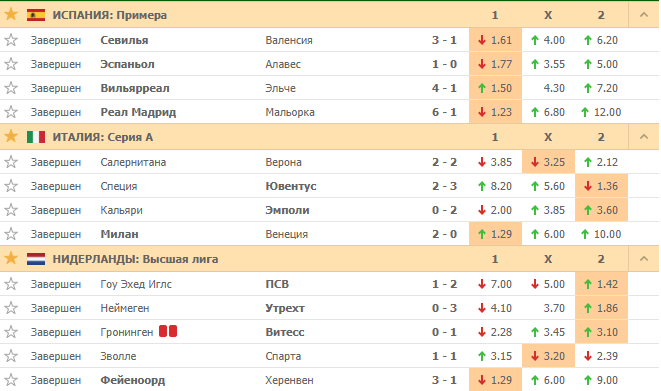Open the Милан vs Венеция match
The height and width of the screenshot is (391, 661).
coord(329,234)
